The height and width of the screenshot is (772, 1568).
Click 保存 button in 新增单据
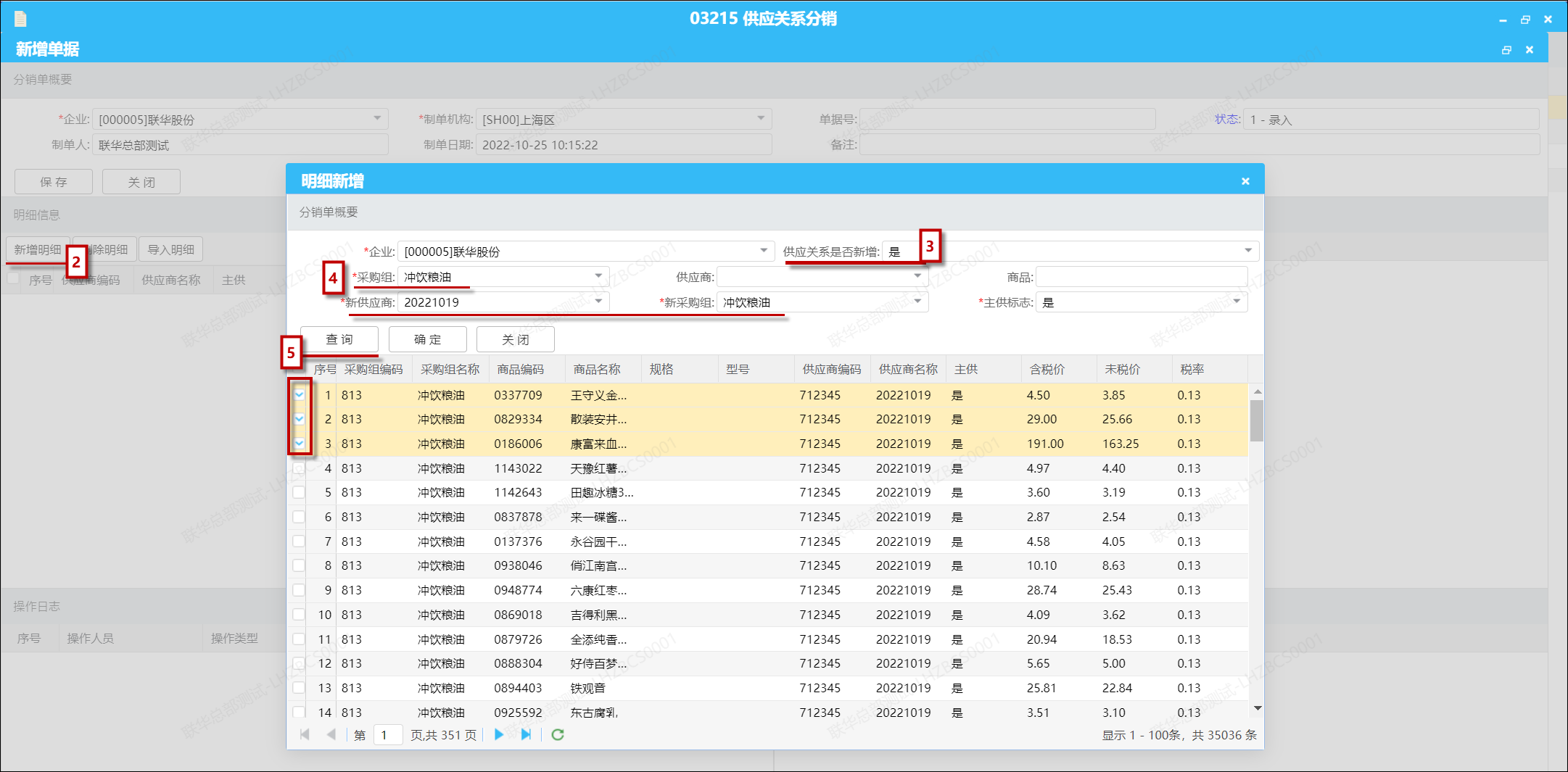[54, 182]
